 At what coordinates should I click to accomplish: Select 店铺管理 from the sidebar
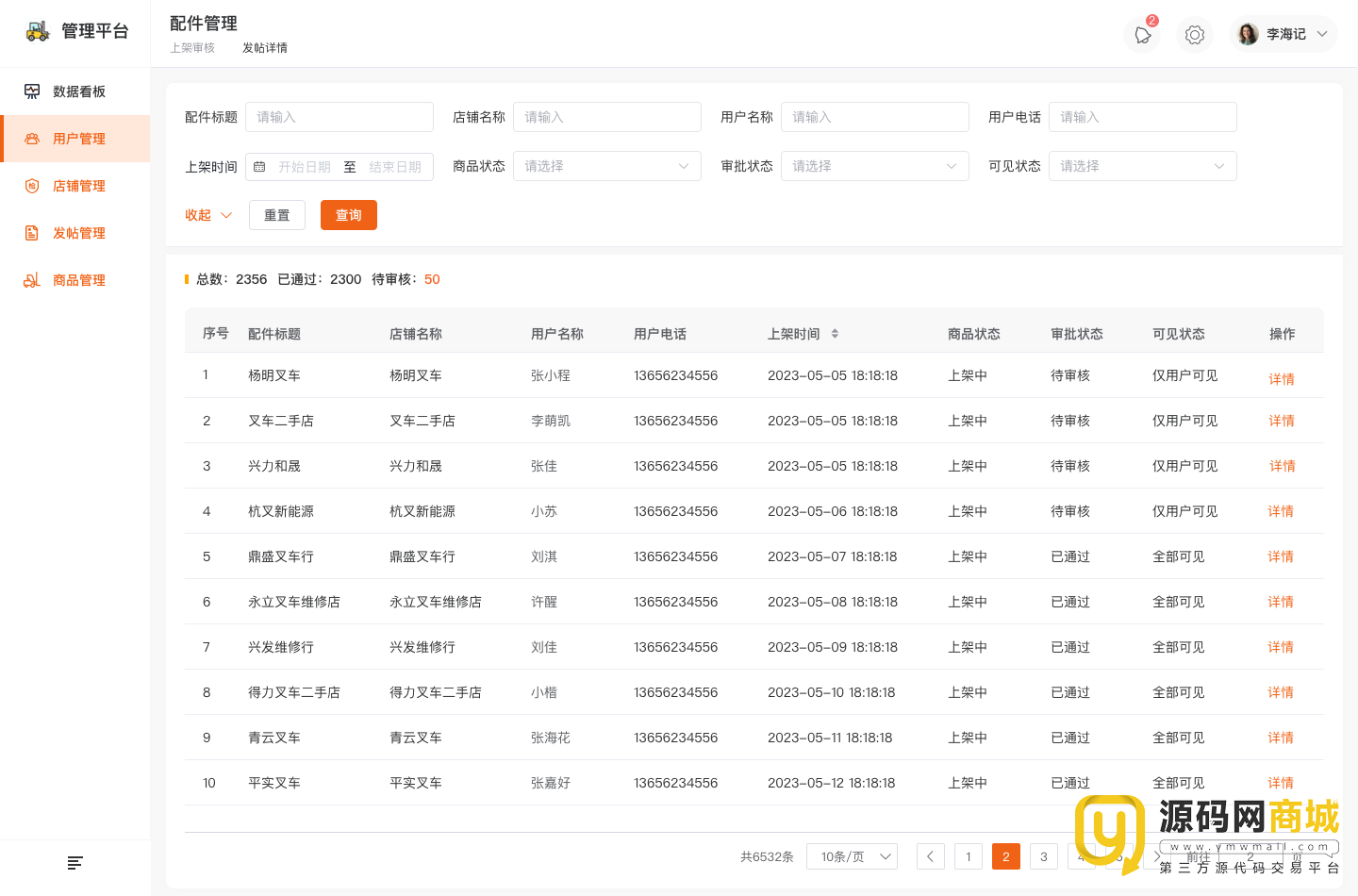coord(78,186)
